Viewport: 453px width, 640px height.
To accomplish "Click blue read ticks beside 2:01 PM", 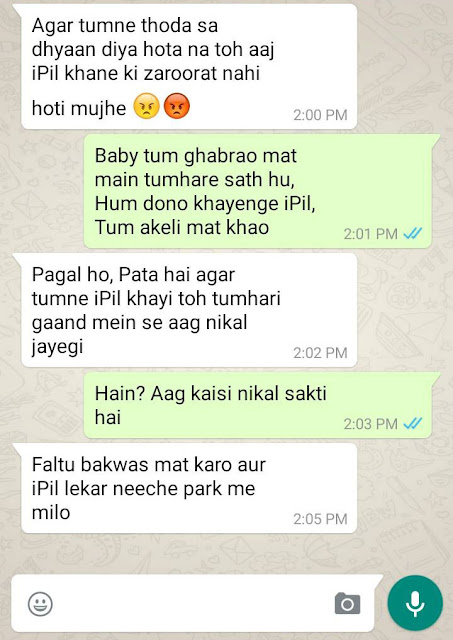I will click(x=413, y=233).
